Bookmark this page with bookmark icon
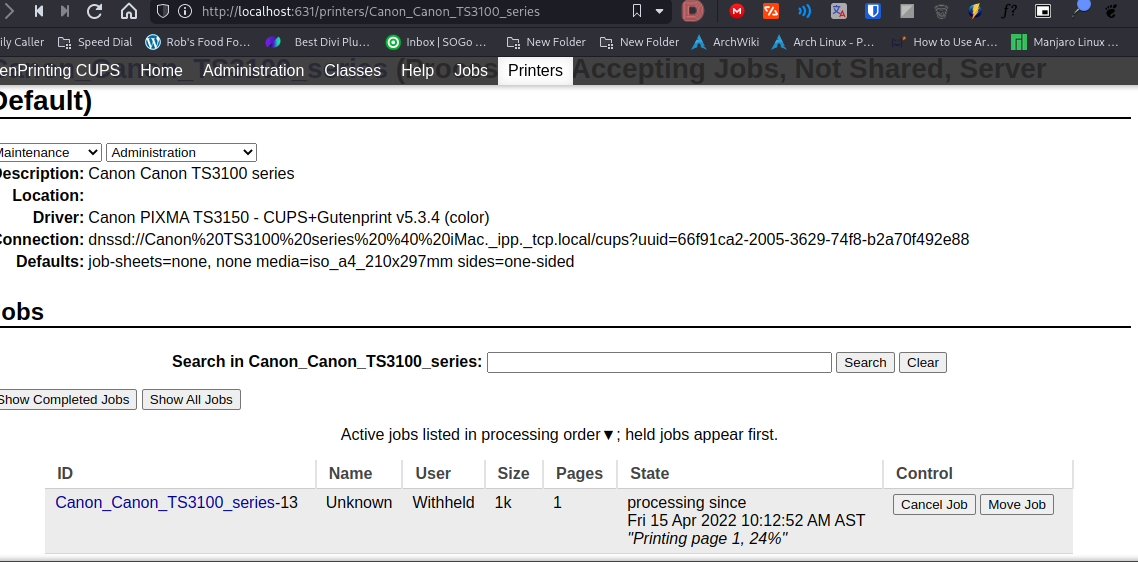The width and height of the screenshot is (1138, 562). point(637,11)
